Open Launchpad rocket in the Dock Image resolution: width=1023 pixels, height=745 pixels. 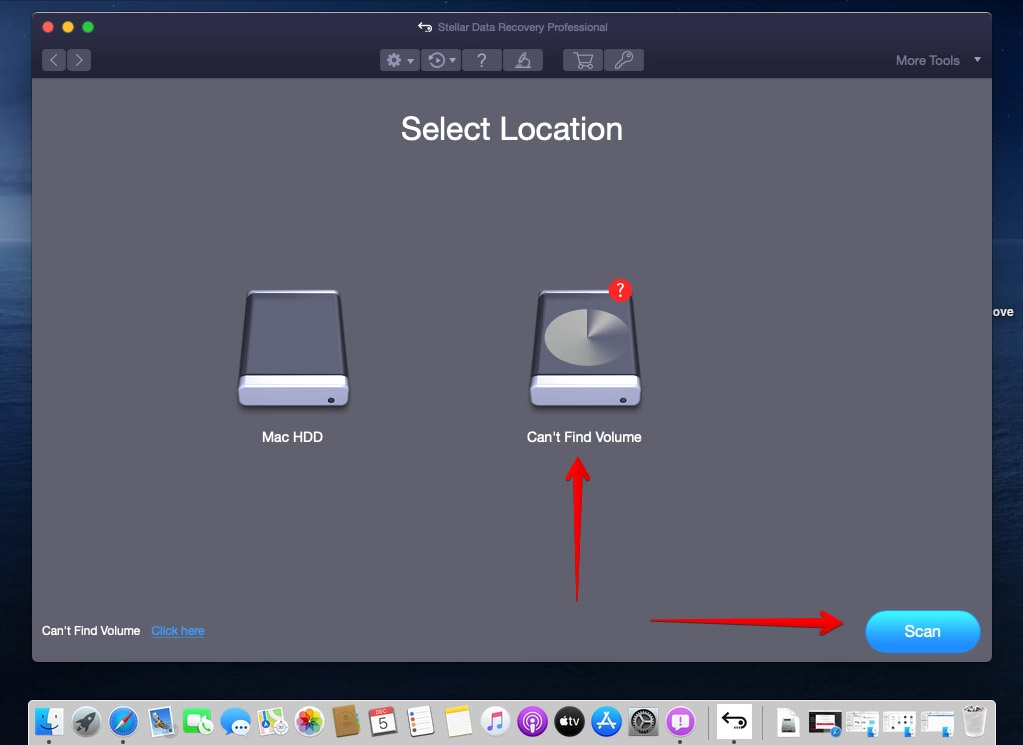[86, 722]
